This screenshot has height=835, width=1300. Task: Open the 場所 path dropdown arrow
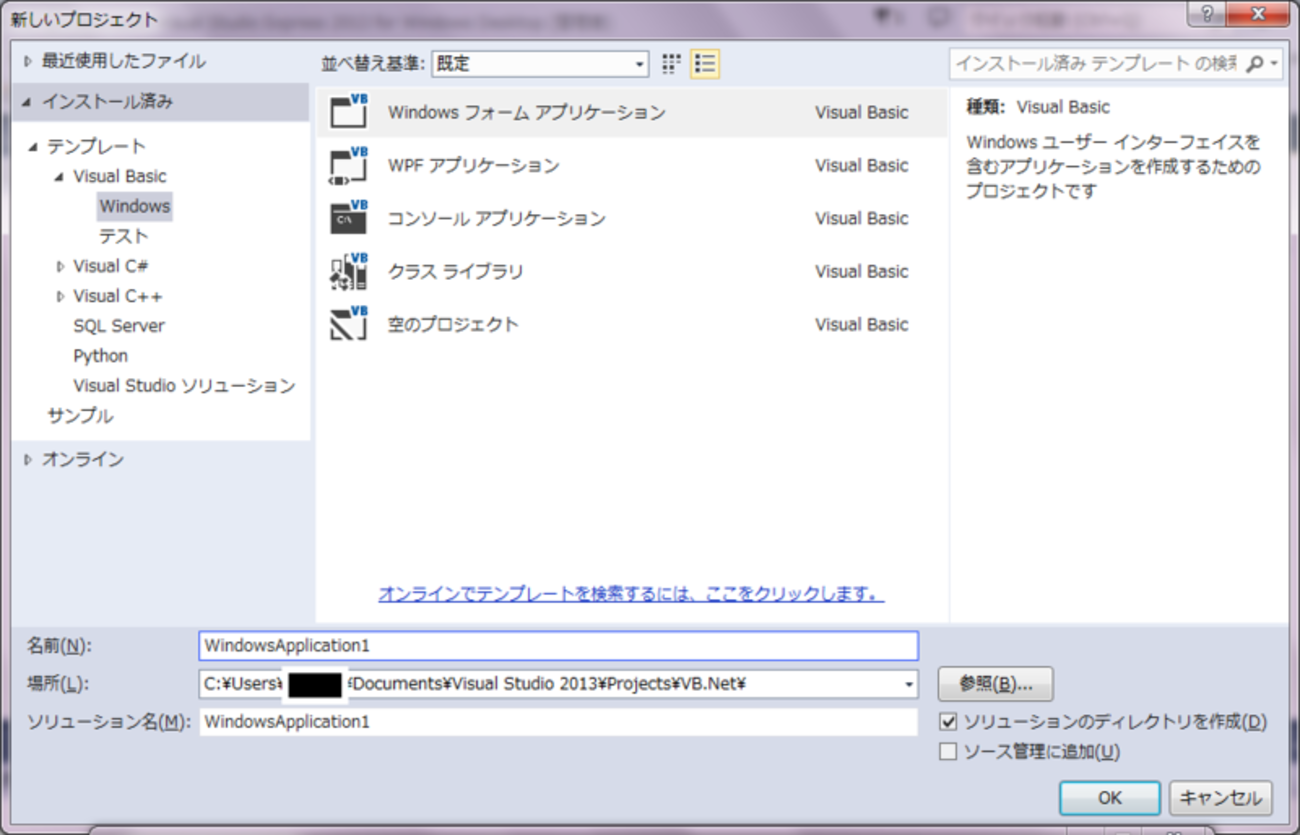(x=908, y=684)
